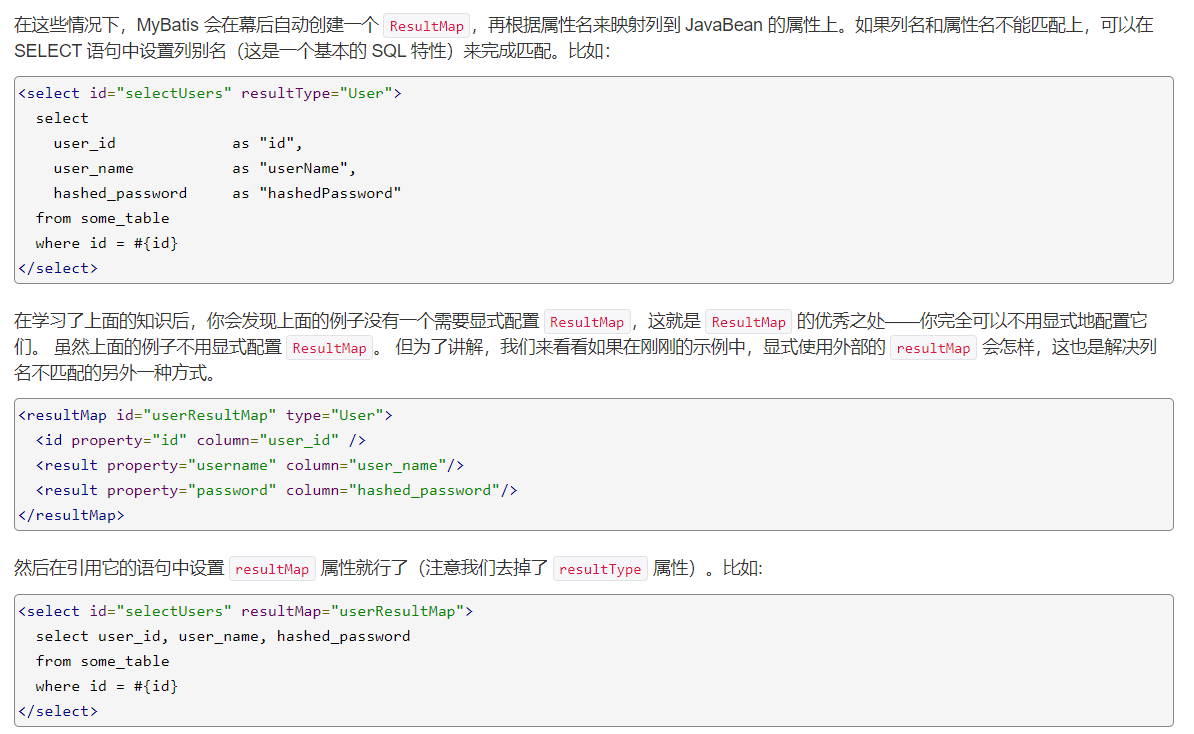
Task: Click the user_id as "id" line
Action: tap(178, 143)
